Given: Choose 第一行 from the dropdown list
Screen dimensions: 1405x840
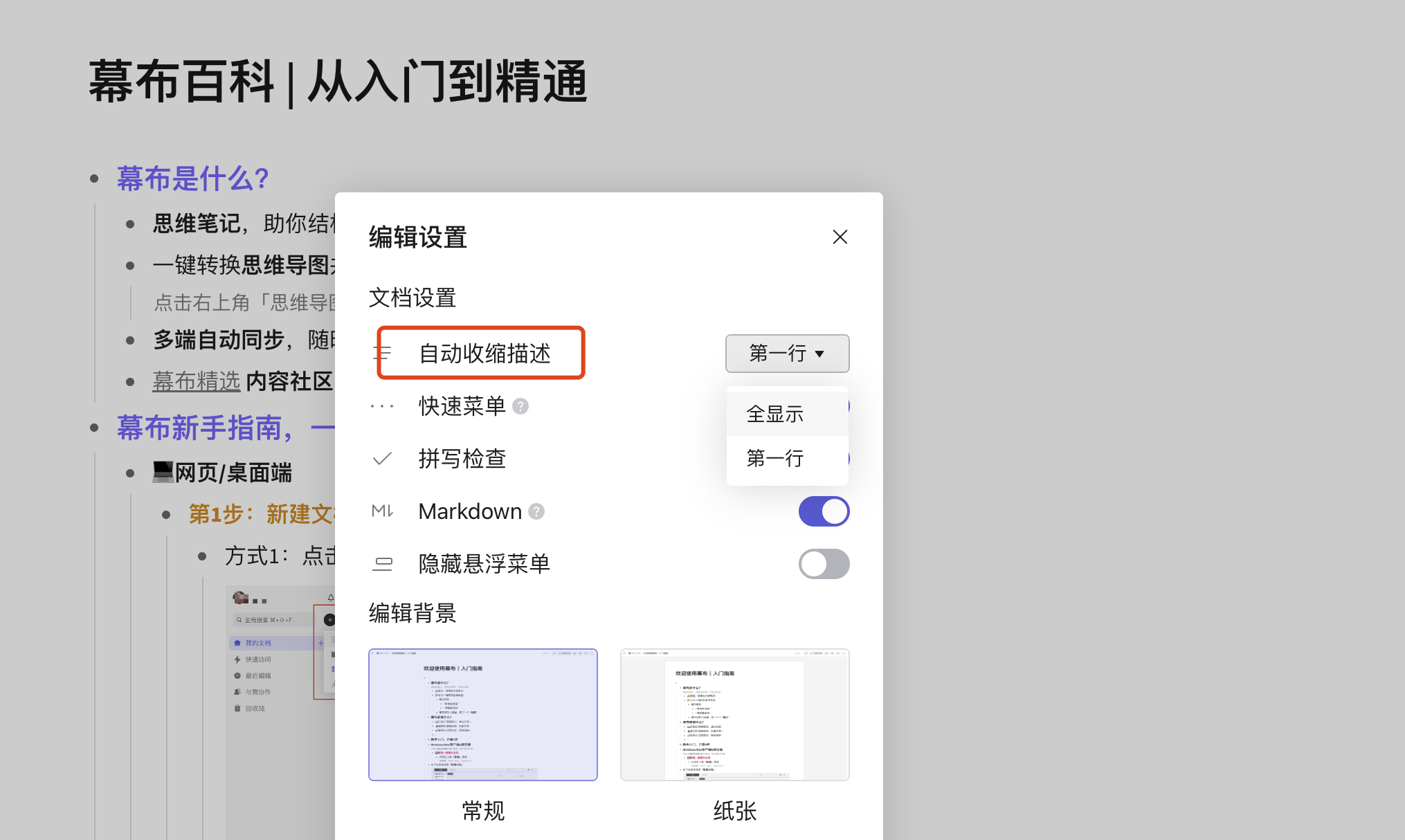Looking at the screenshot, I should point(787,458).
